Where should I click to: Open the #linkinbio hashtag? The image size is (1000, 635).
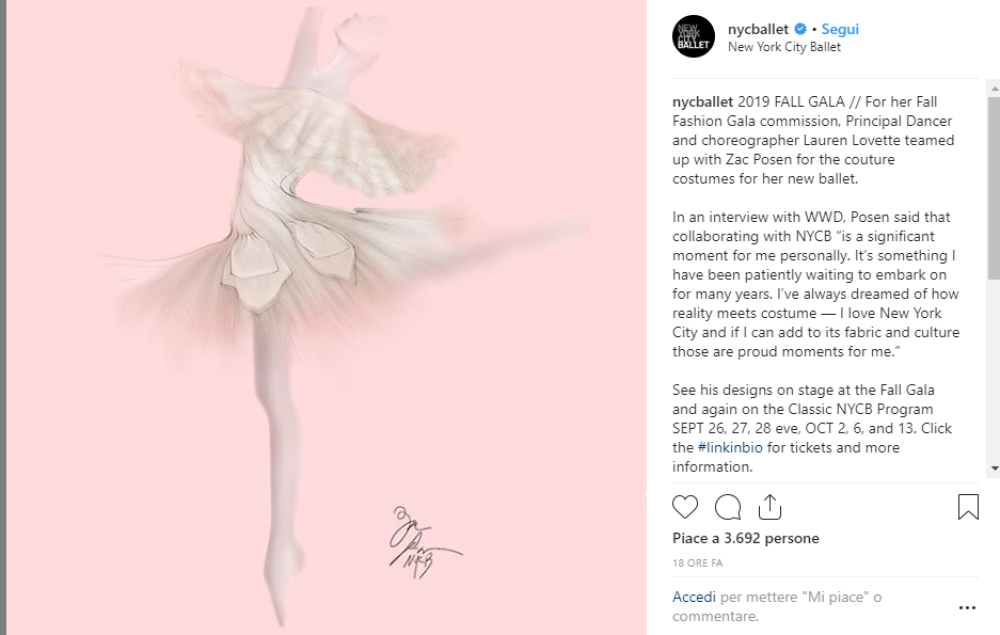[x=730, y=448]
